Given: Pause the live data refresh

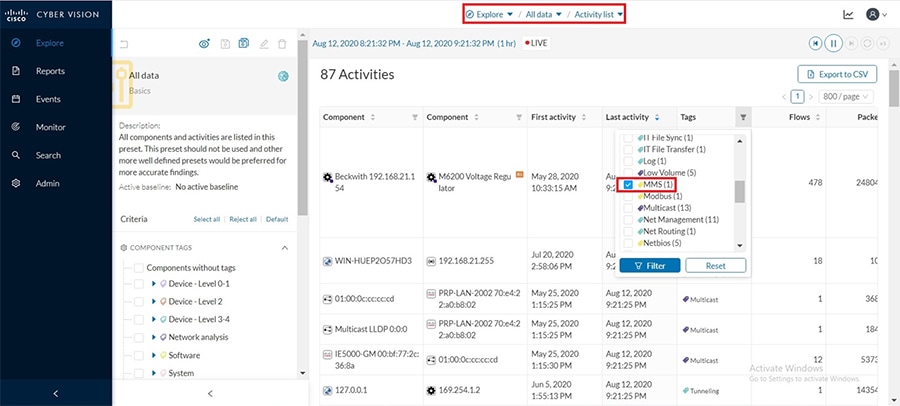Looking at the screenshot, I should click(x=833, y=43).
